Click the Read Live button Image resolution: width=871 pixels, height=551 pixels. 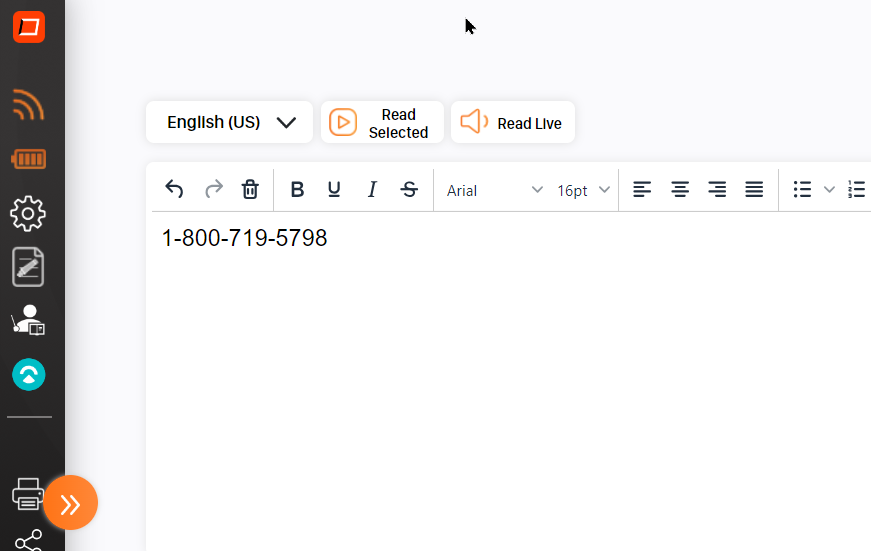tap(513, 122)
